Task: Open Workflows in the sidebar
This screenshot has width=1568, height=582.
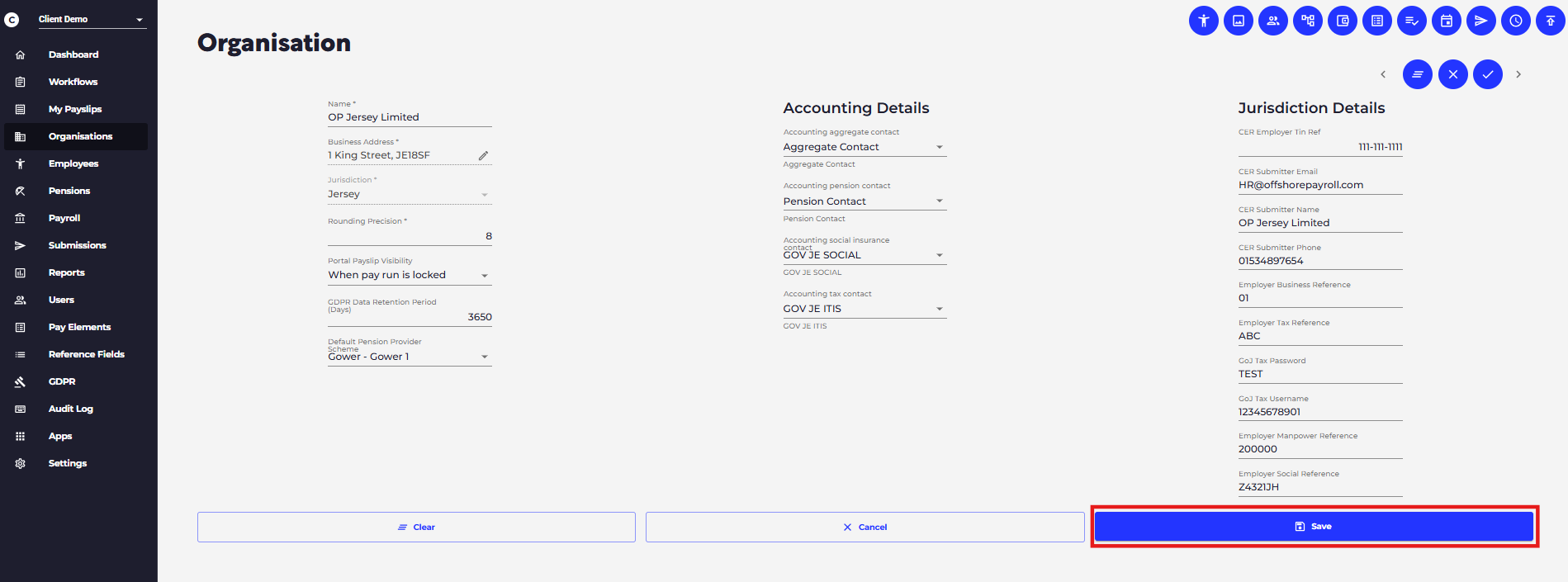Action: coord(76,82)
